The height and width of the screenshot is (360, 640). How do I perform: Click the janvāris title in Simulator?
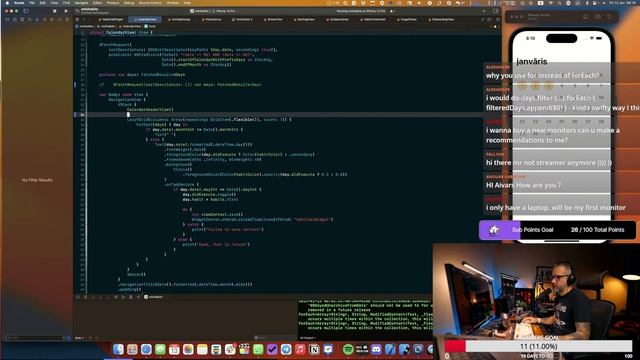click(531, 62)
